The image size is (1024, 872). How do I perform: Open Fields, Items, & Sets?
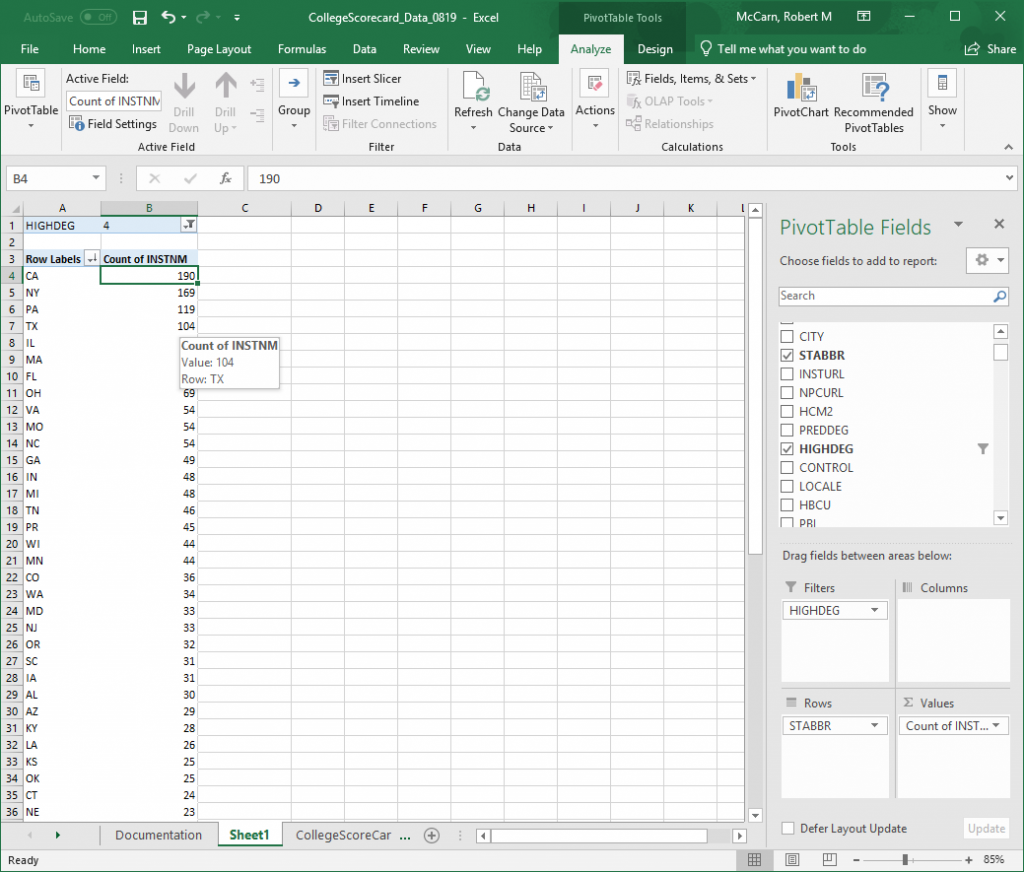tap(691, 78)
